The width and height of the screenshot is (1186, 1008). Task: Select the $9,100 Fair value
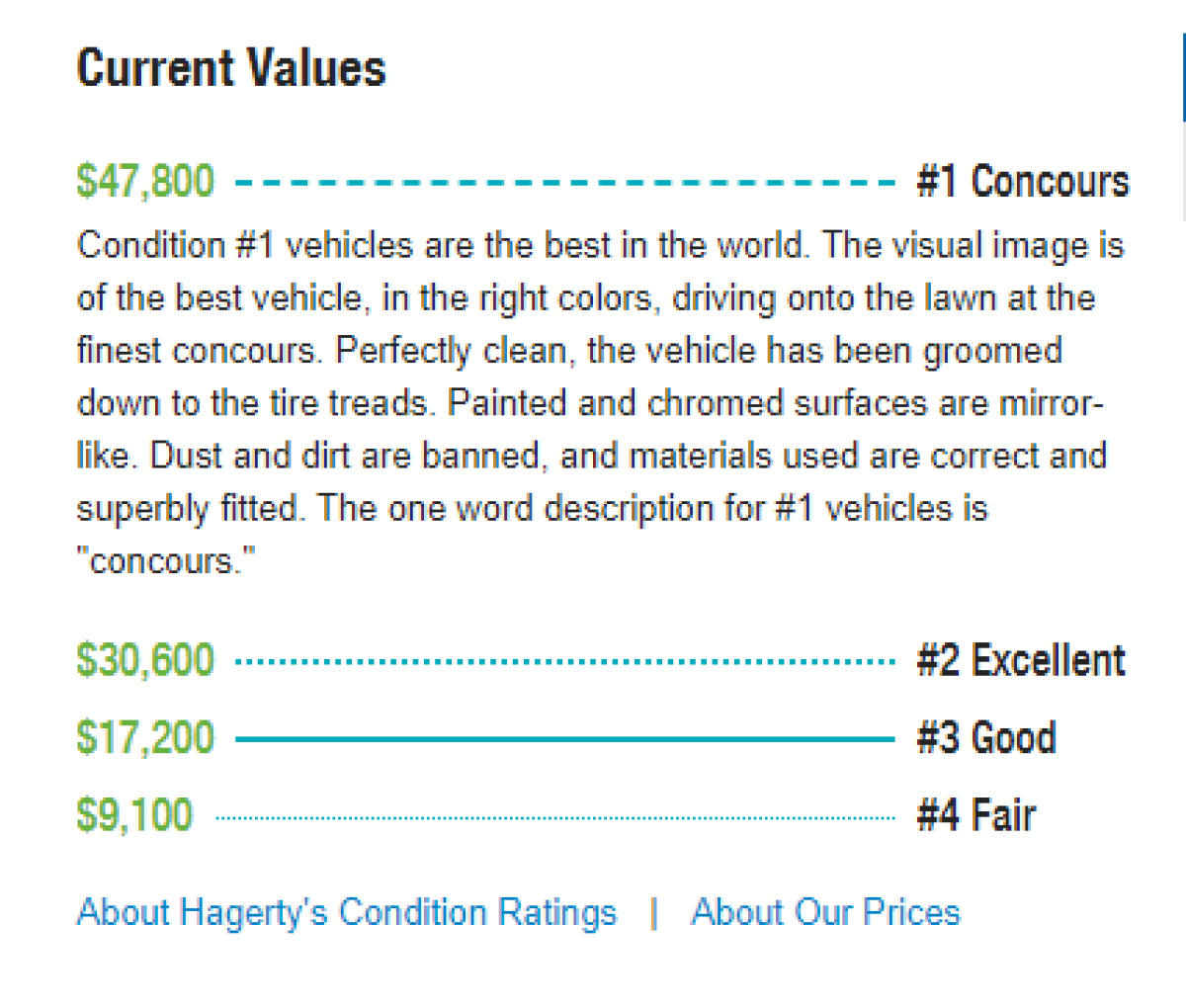134,816
